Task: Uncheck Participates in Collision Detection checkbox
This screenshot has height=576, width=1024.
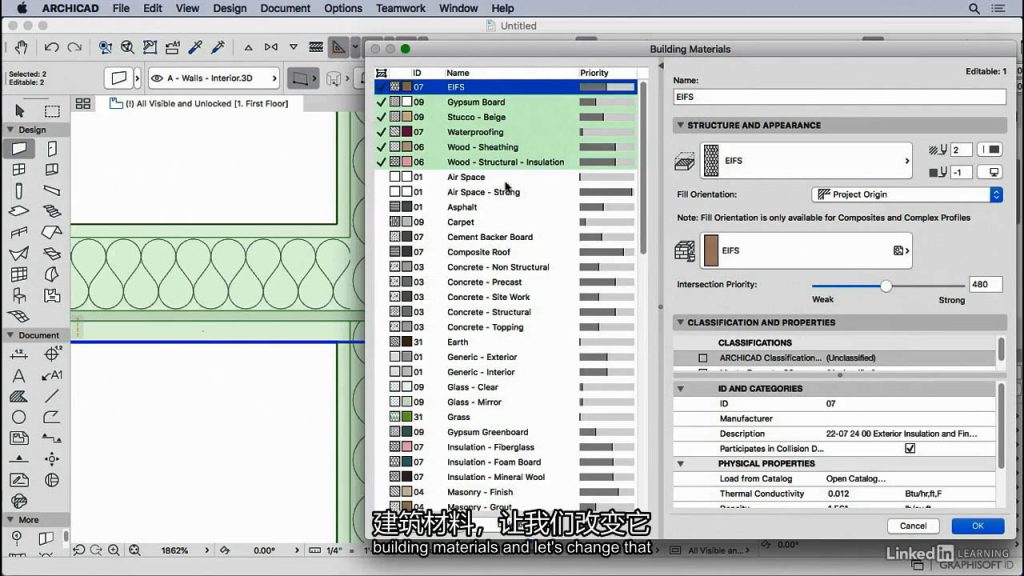Action: [x=910, y=449]
